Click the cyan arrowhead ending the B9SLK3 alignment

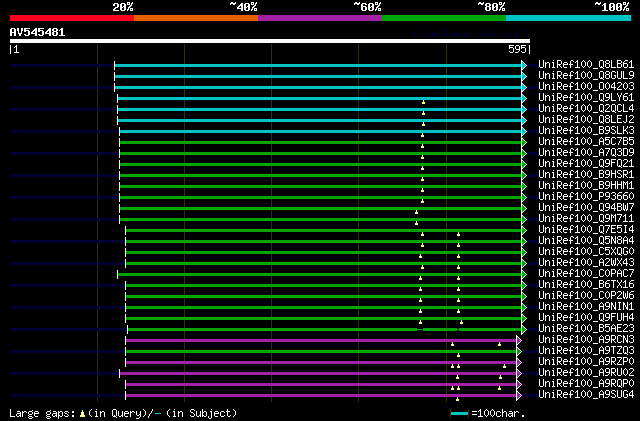pyautogui.click(x=524, y=131)
